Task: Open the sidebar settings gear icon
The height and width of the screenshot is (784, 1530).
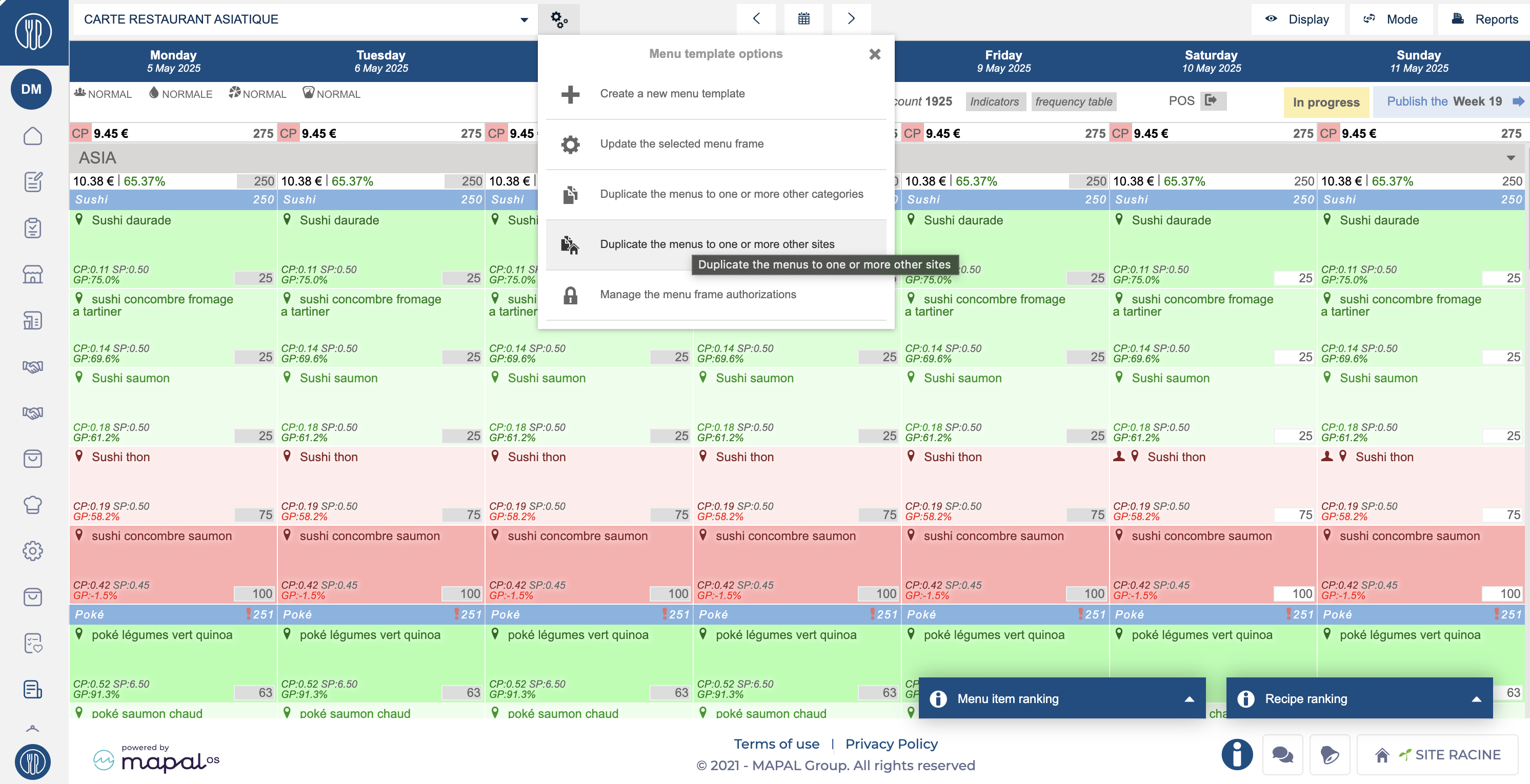Action: pyautogui.click(x=33, y=551)
